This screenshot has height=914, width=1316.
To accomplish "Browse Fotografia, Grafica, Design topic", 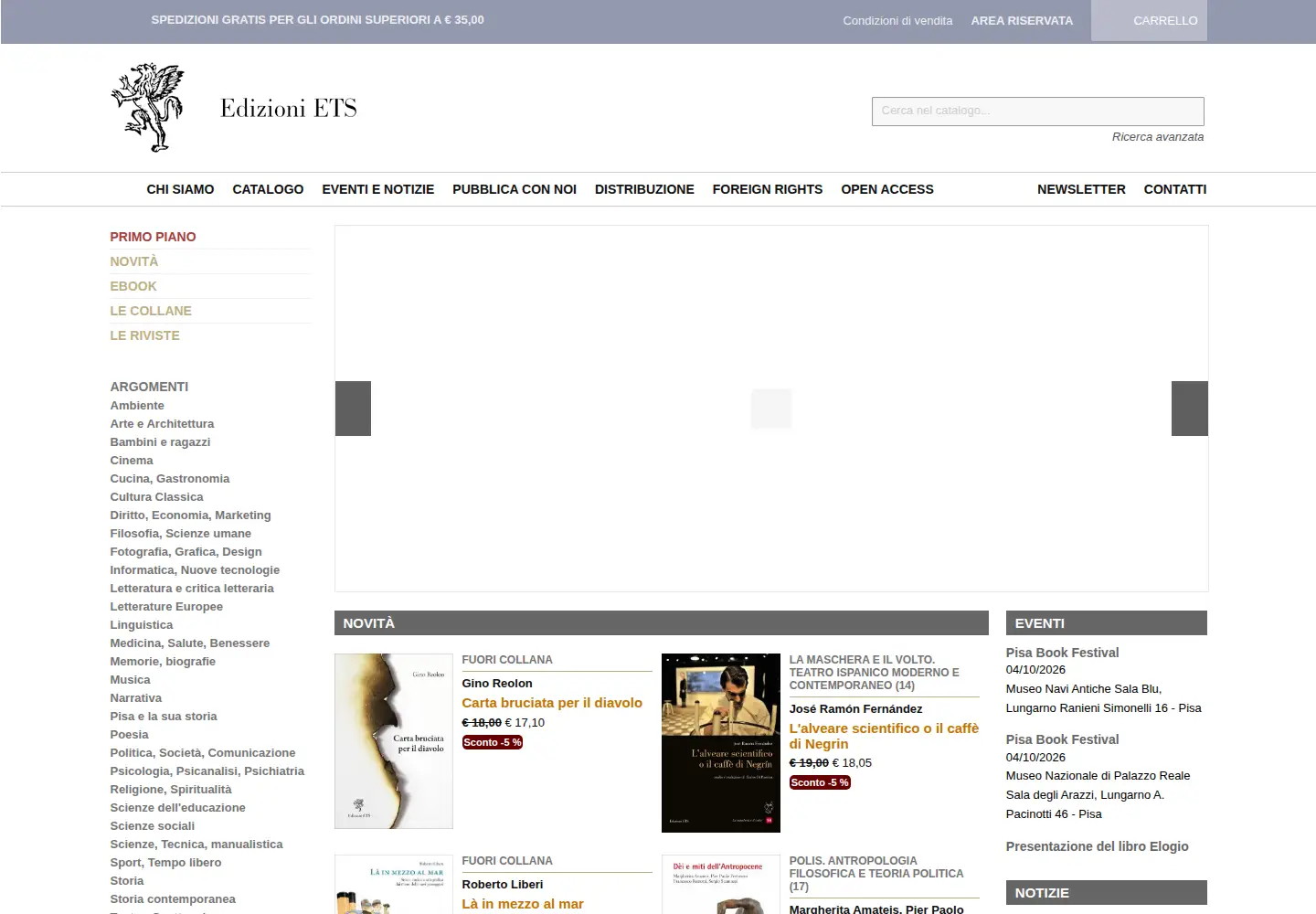I will [186, 552].
